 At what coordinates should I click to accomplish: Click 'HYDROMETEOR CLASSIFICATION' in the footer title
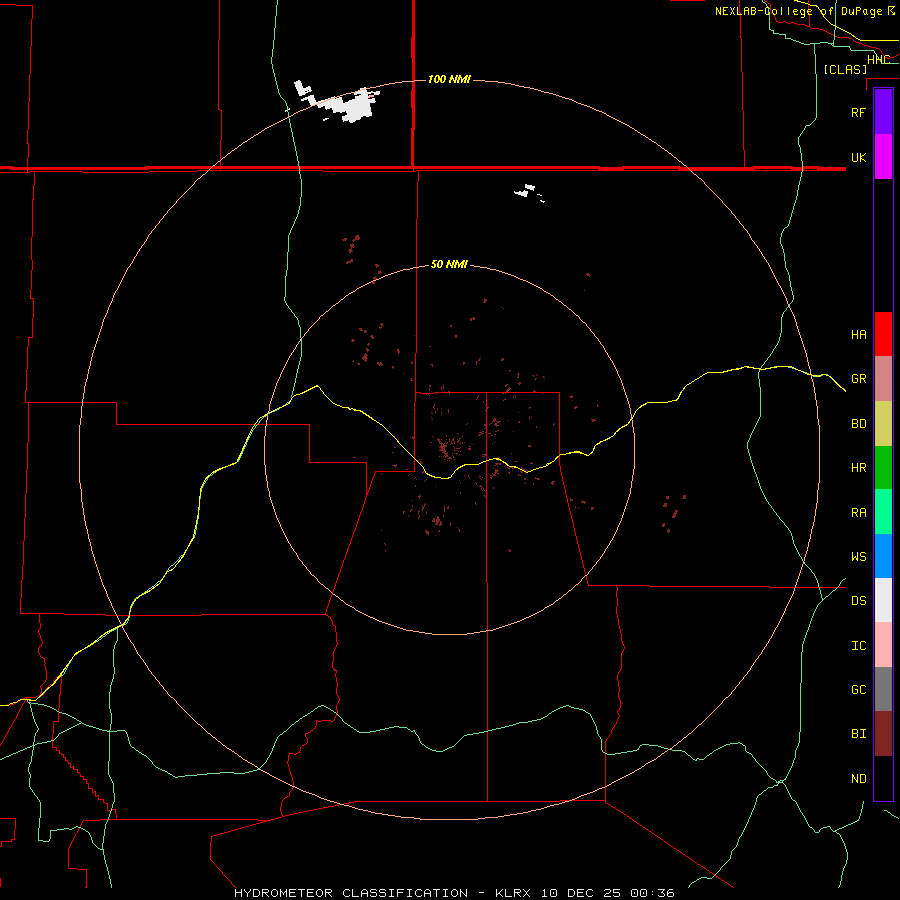pos(351,893)
